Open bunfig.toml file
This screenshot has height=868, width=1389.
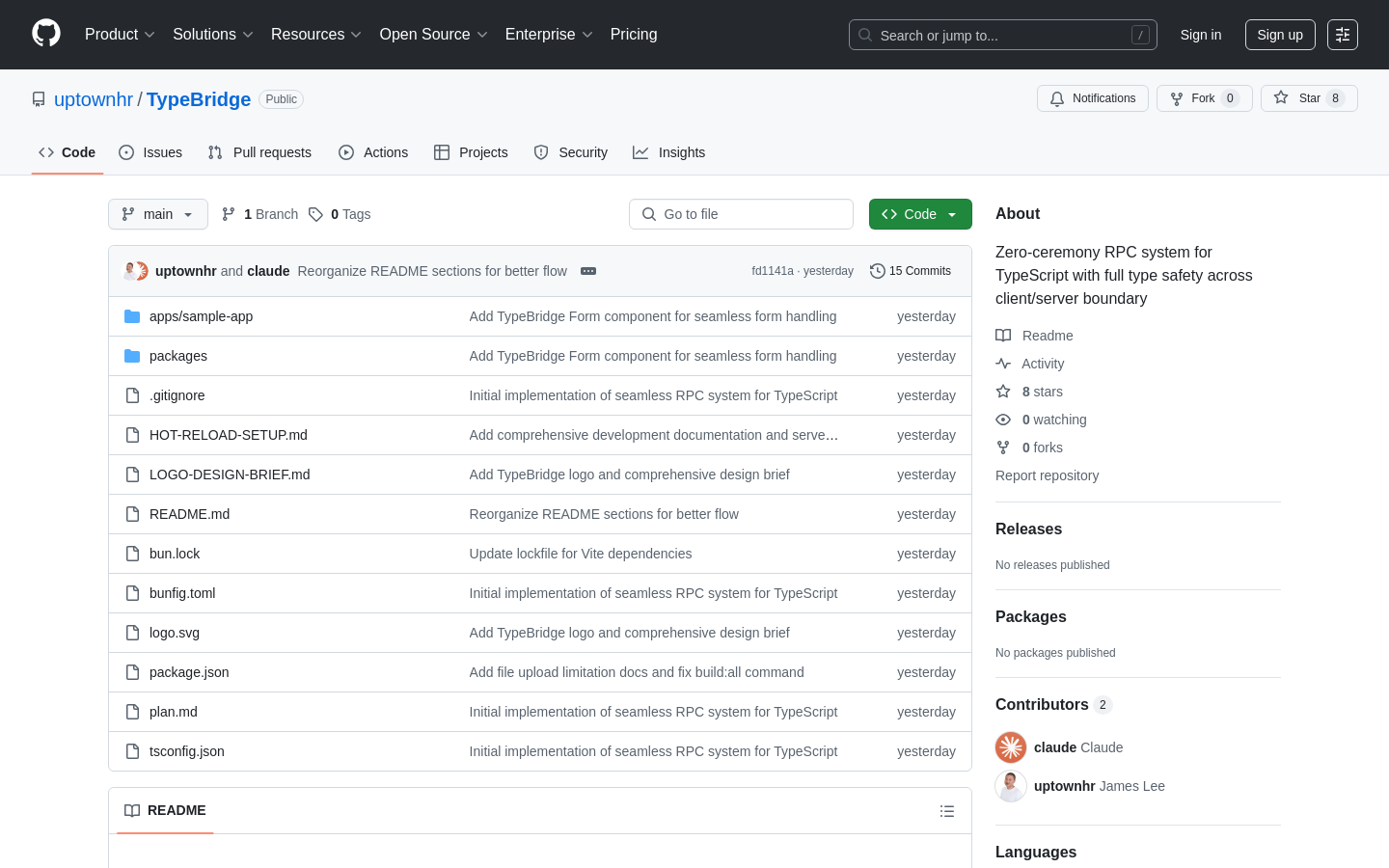pyautogui.click(x=182, y=593)
